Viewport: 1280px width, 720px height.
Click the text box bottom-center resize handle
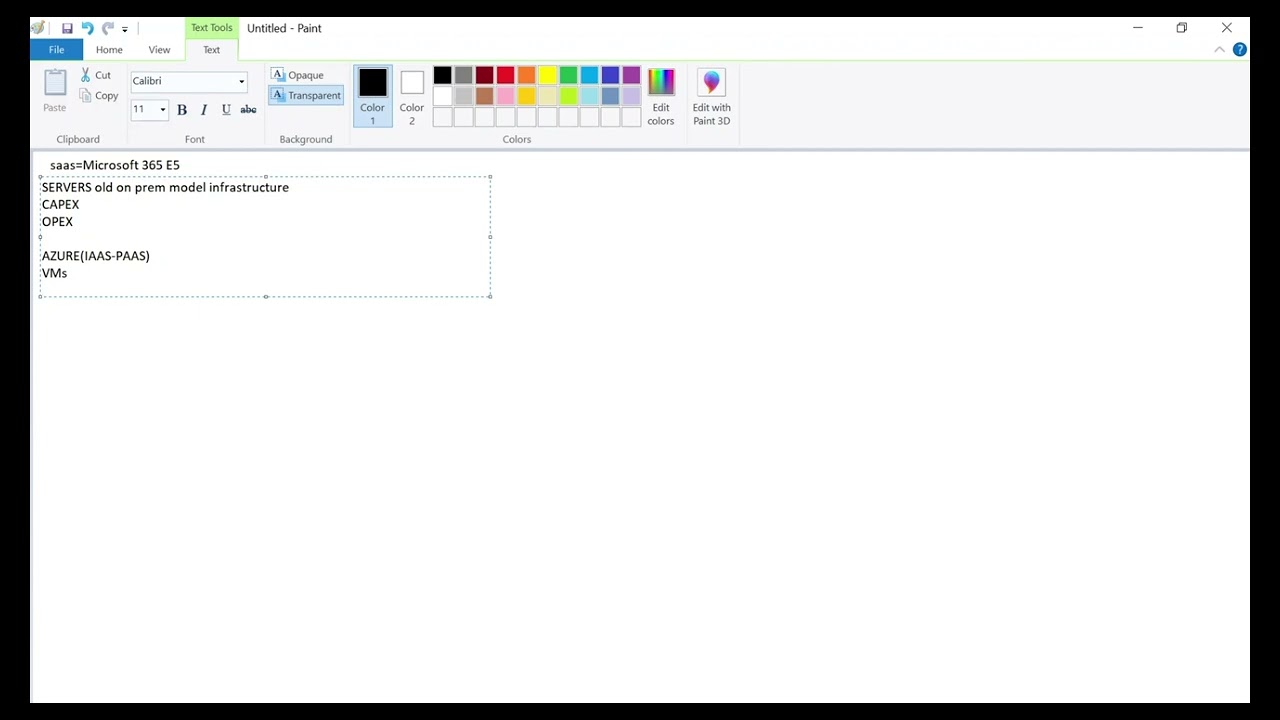coord(266,297)
